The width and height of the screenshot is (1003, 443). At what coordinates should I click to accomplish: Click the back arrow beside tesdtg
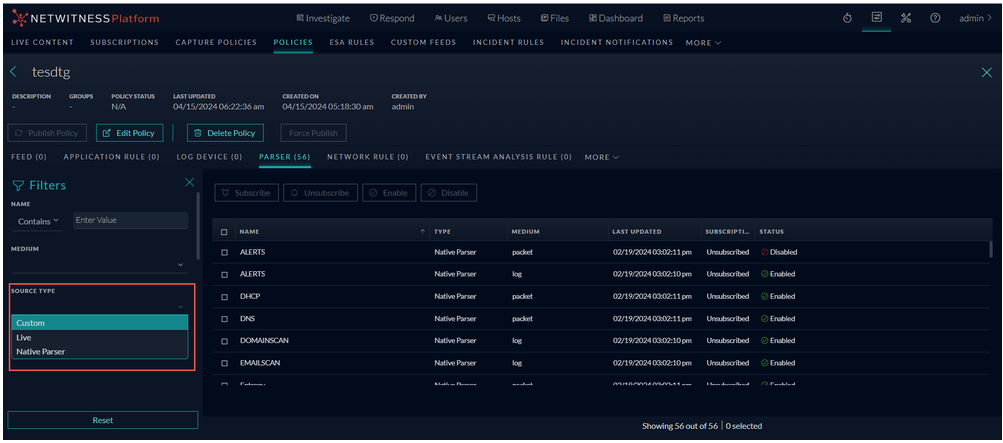coord(14,73)
